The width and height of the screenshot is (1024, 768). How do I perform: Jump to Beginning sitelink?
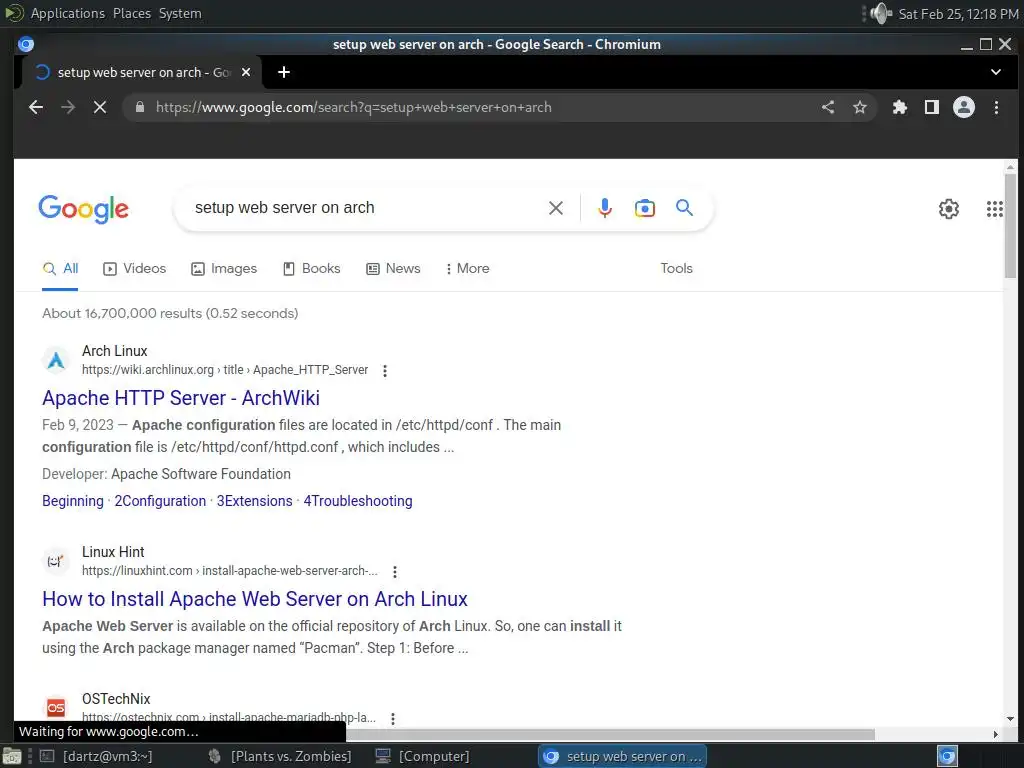coord(72,501)
